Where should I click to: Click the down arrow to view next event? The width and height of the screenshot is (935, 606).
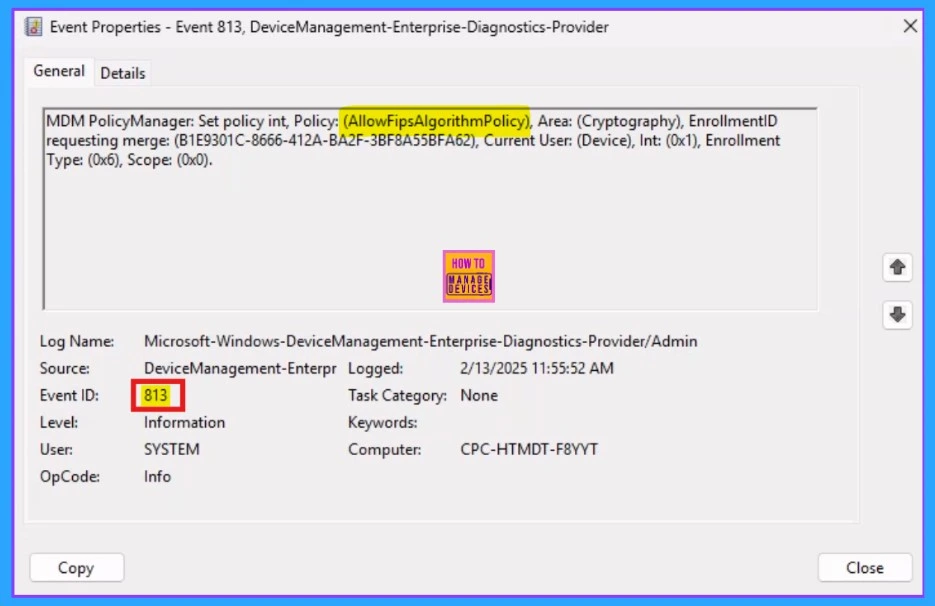coord(897,314)
